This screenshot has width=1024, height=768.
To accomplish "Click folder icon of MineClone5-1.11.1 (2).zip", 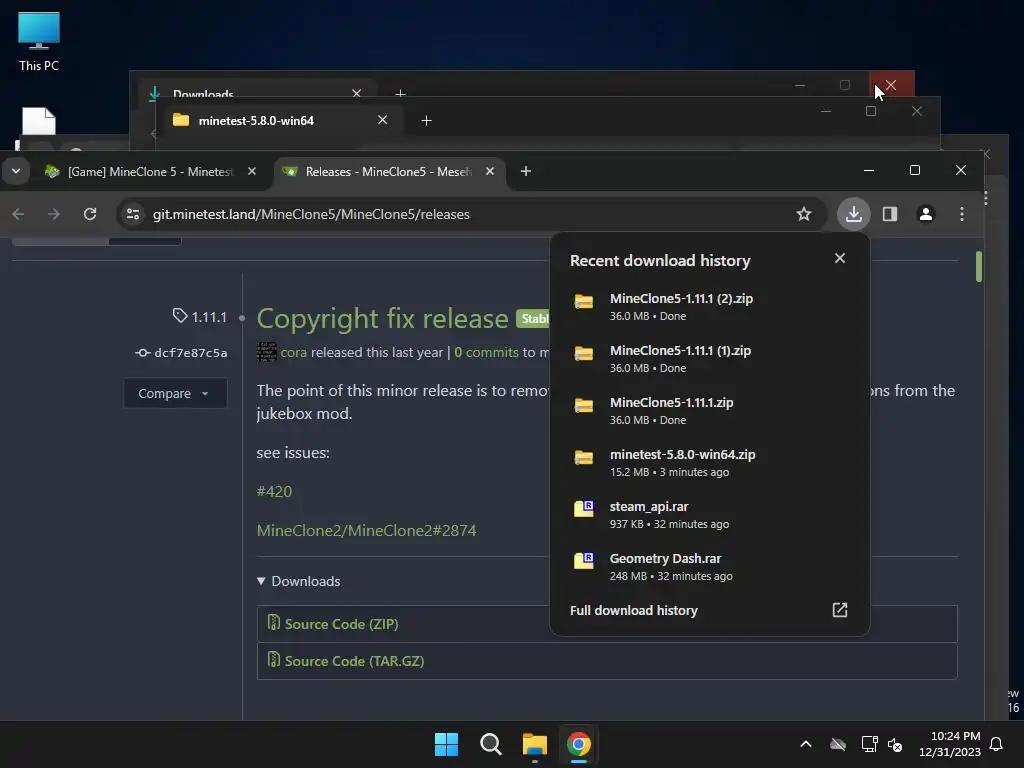I will click(584, 301).
